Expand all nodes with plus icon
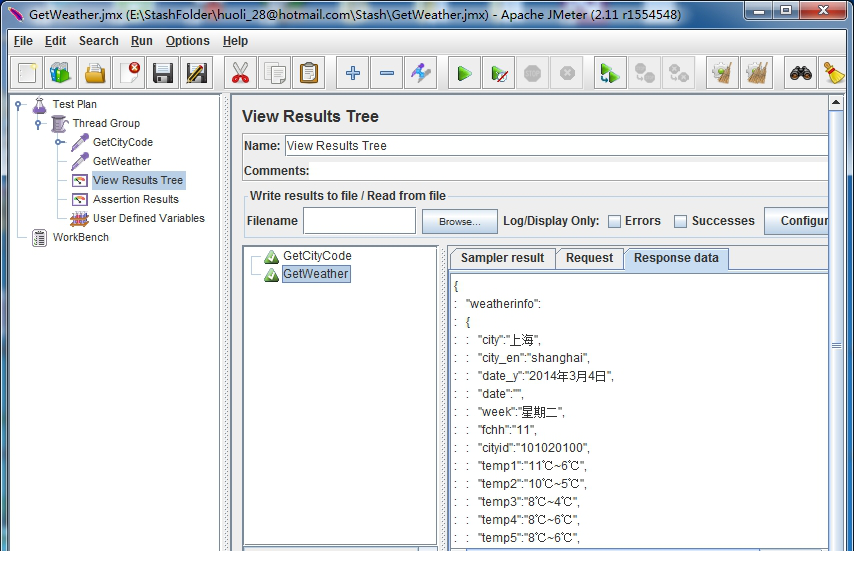The width and height of the screenshot is (854, 573). point(352,73)
